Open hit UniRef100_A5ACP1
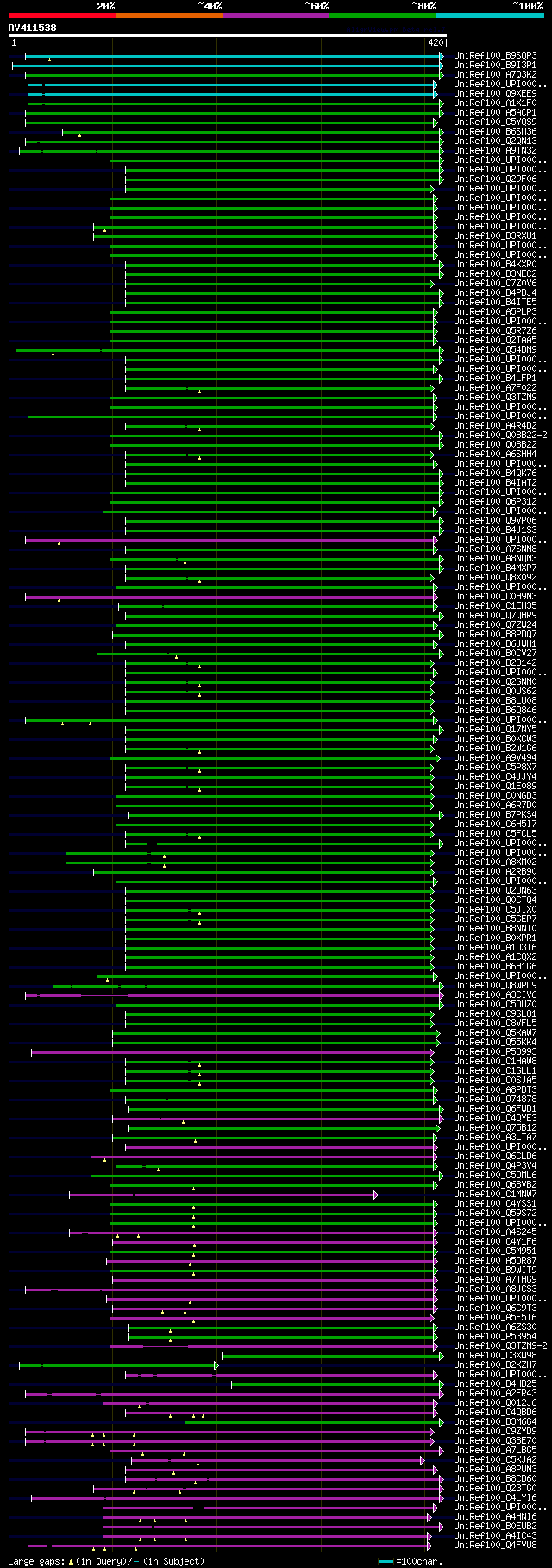 pyautogui.click(x=495, y=112)
